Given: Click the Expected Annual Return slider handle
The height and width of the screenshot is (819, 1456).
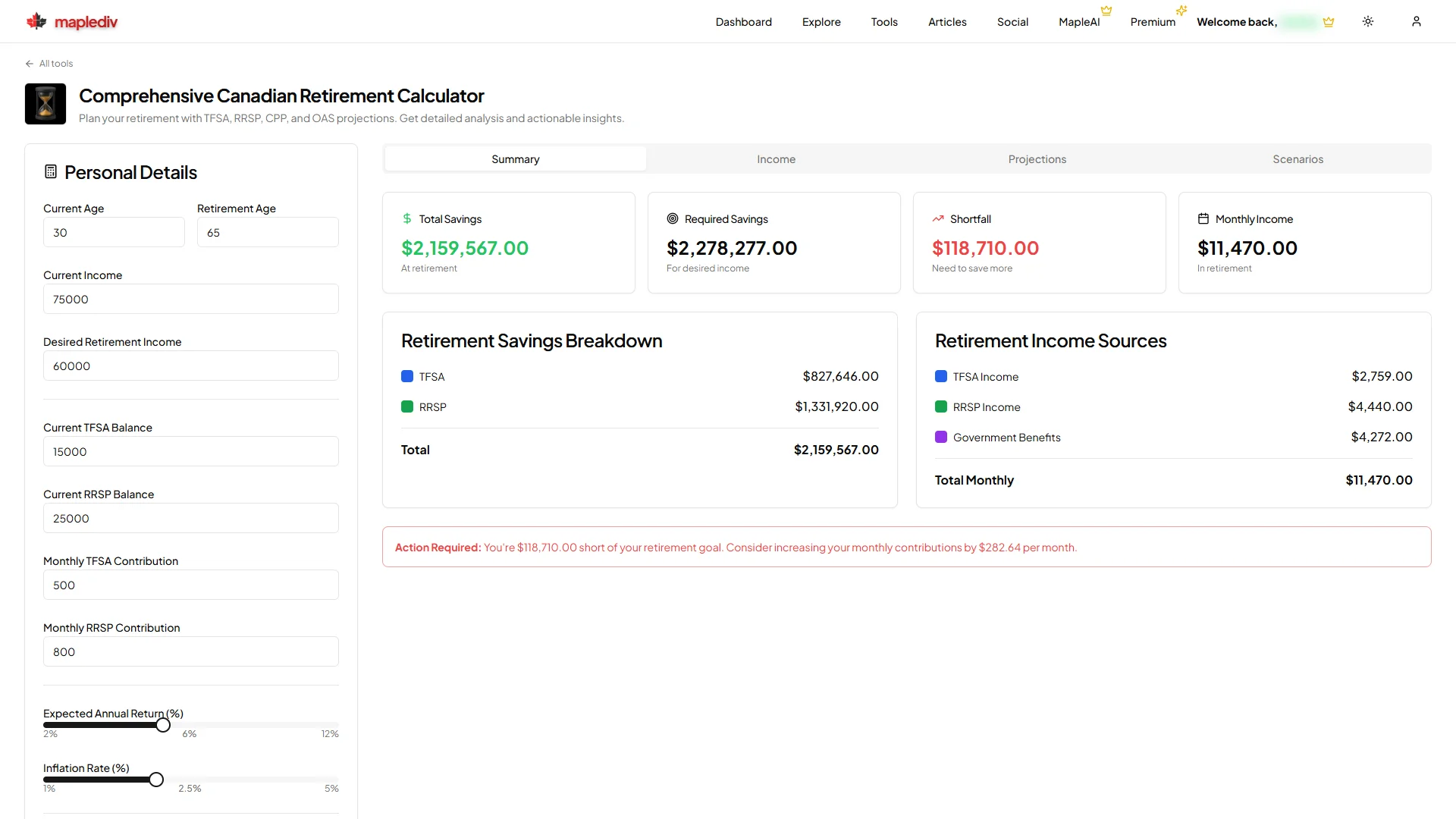Looking at the screenshot, I should [163, 725].
